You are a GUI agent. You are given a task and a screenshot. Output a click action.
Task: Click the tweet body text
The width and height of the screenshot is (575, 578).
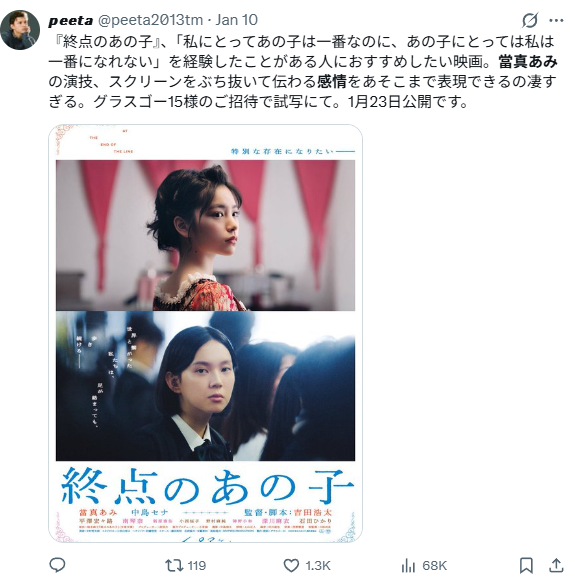coord(302,72)
